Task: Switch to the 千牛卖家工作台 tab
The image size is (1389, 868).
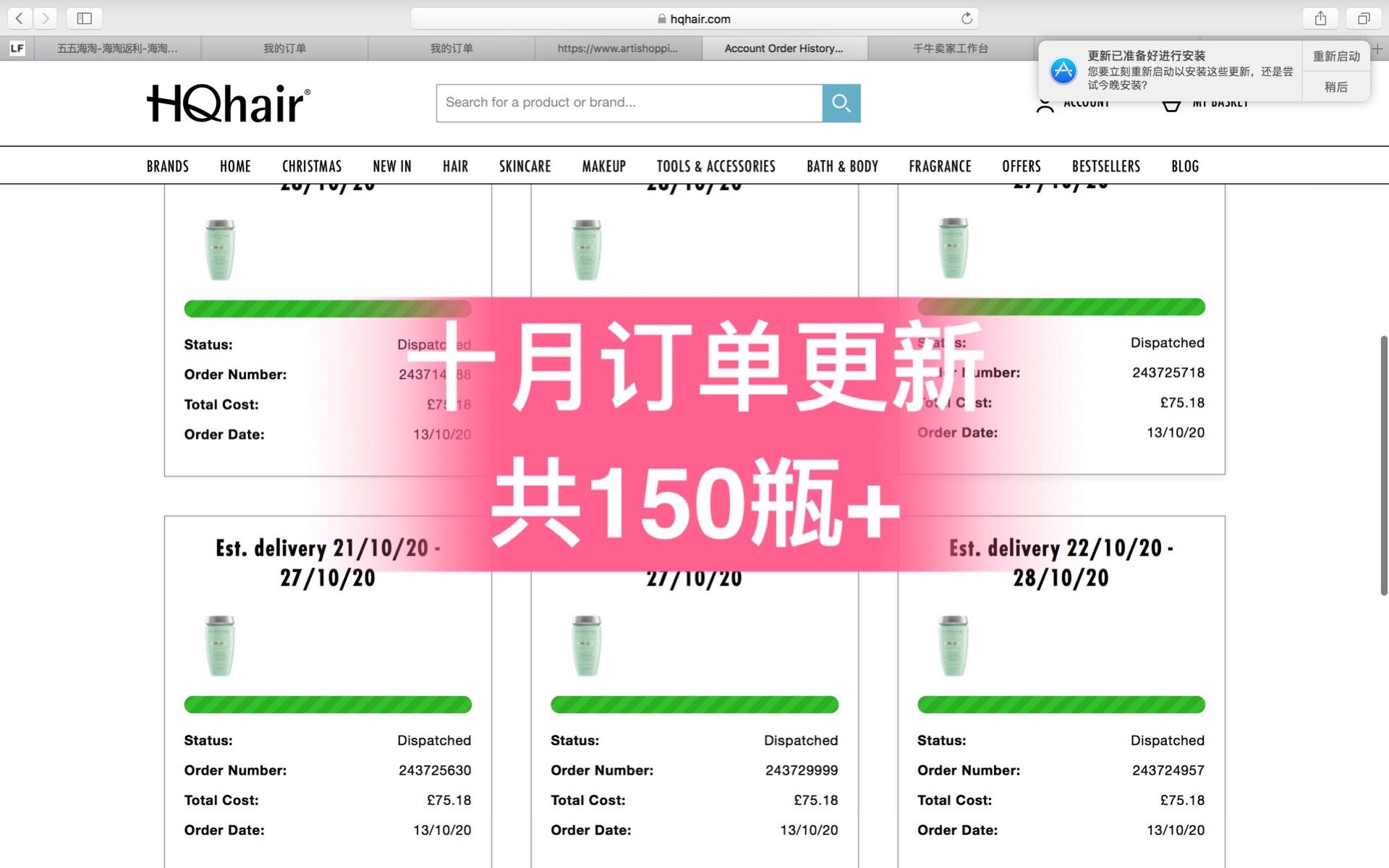Action: [x=950, y=48]
